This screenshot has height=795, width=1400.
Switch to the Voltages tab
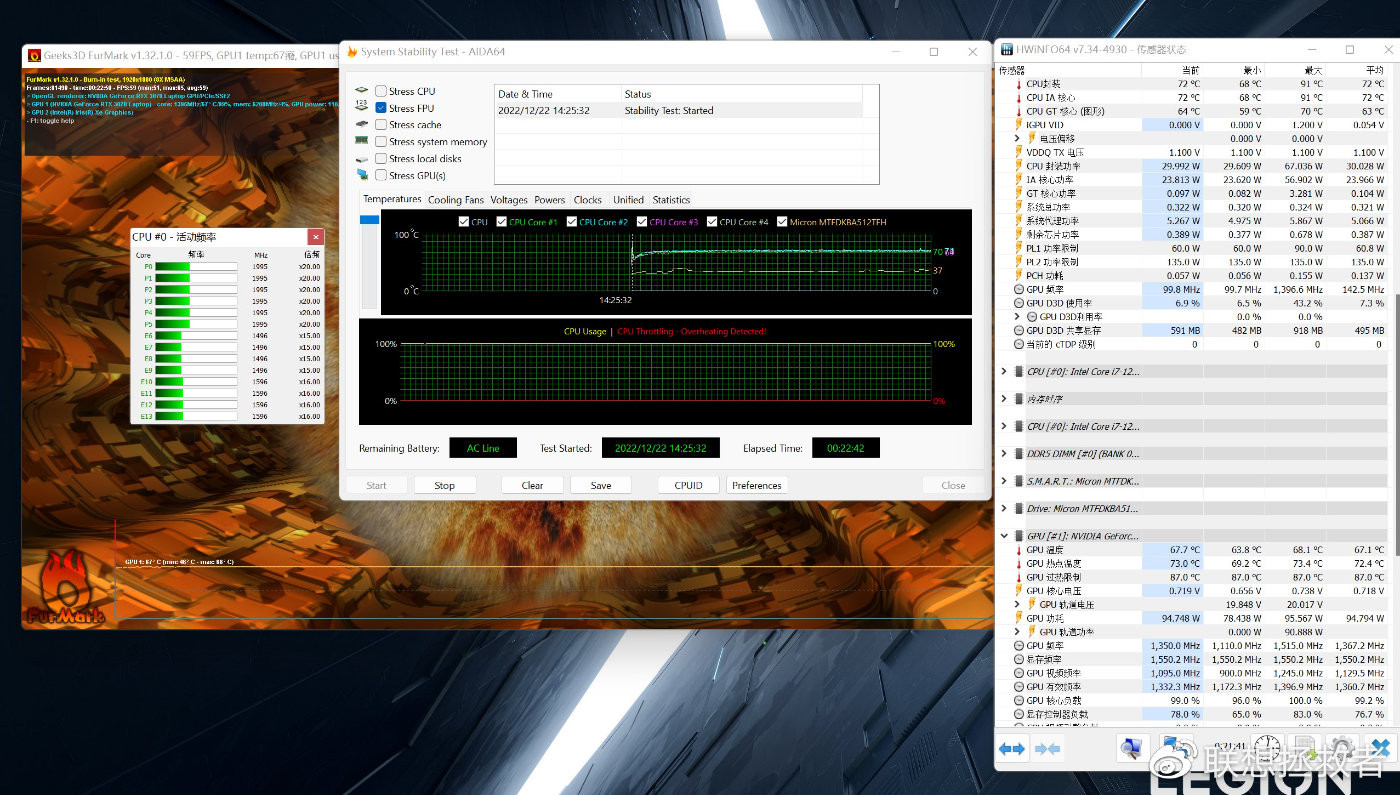(509, 200)
